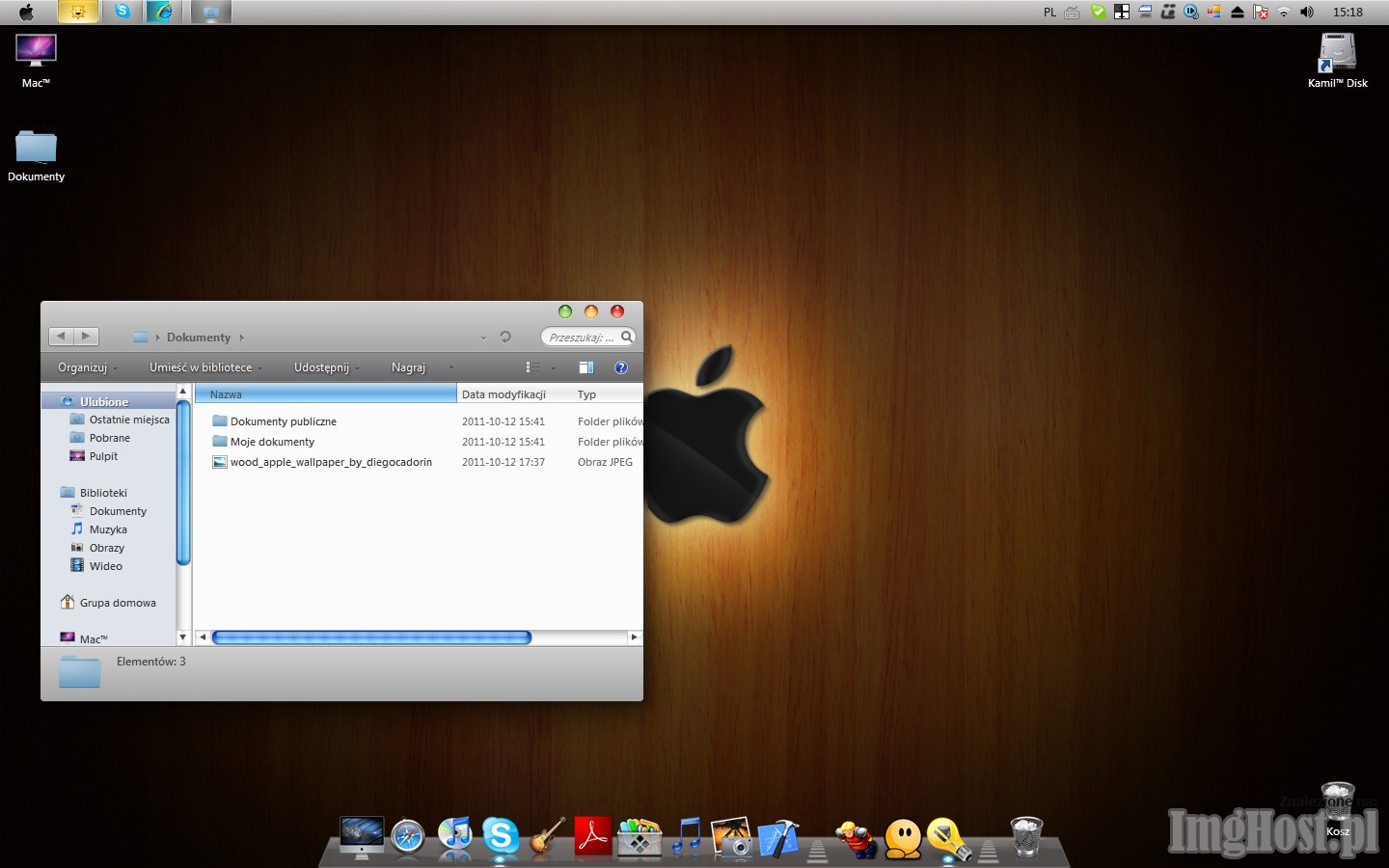
Task: Open the Safari compass icon in dock
Action: pos(407,836)
